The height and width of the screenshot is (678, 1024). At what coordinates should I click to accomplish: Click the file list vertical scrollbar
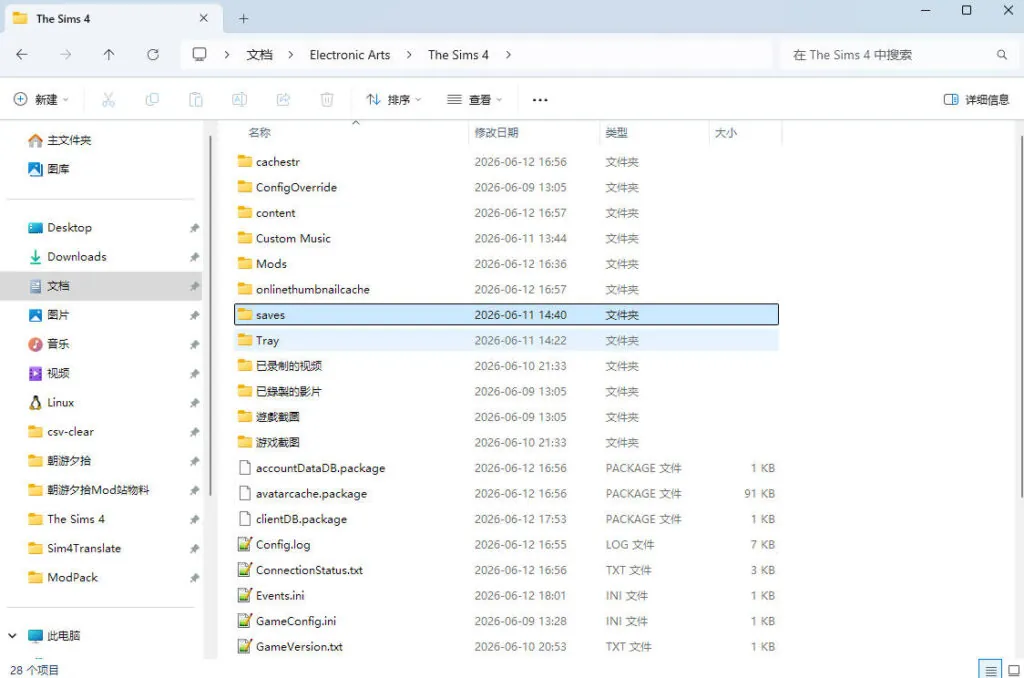pyautogui.click(x=1021, y=316)
